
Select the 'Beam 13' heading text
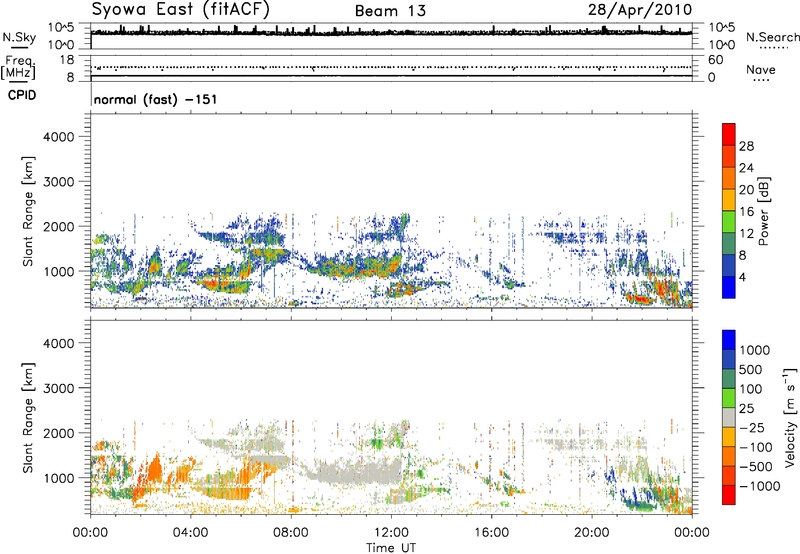click(x=390, y=11)
